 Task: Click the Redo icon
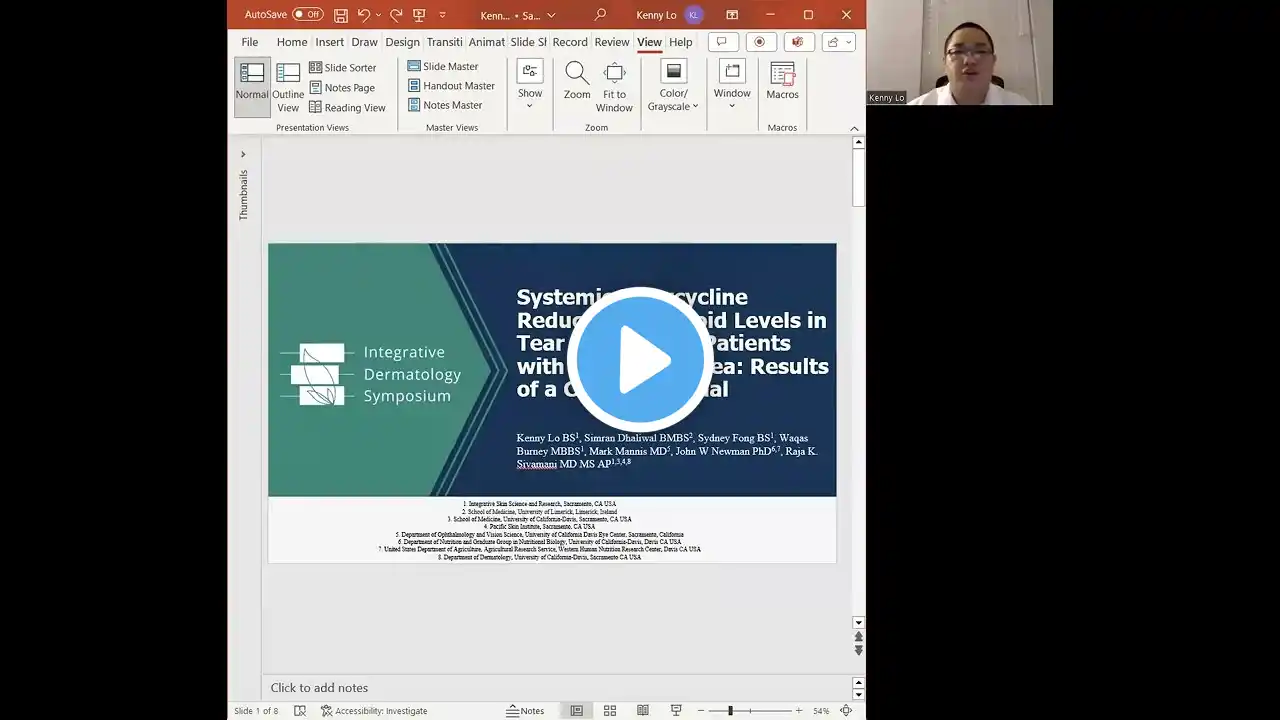396,15
